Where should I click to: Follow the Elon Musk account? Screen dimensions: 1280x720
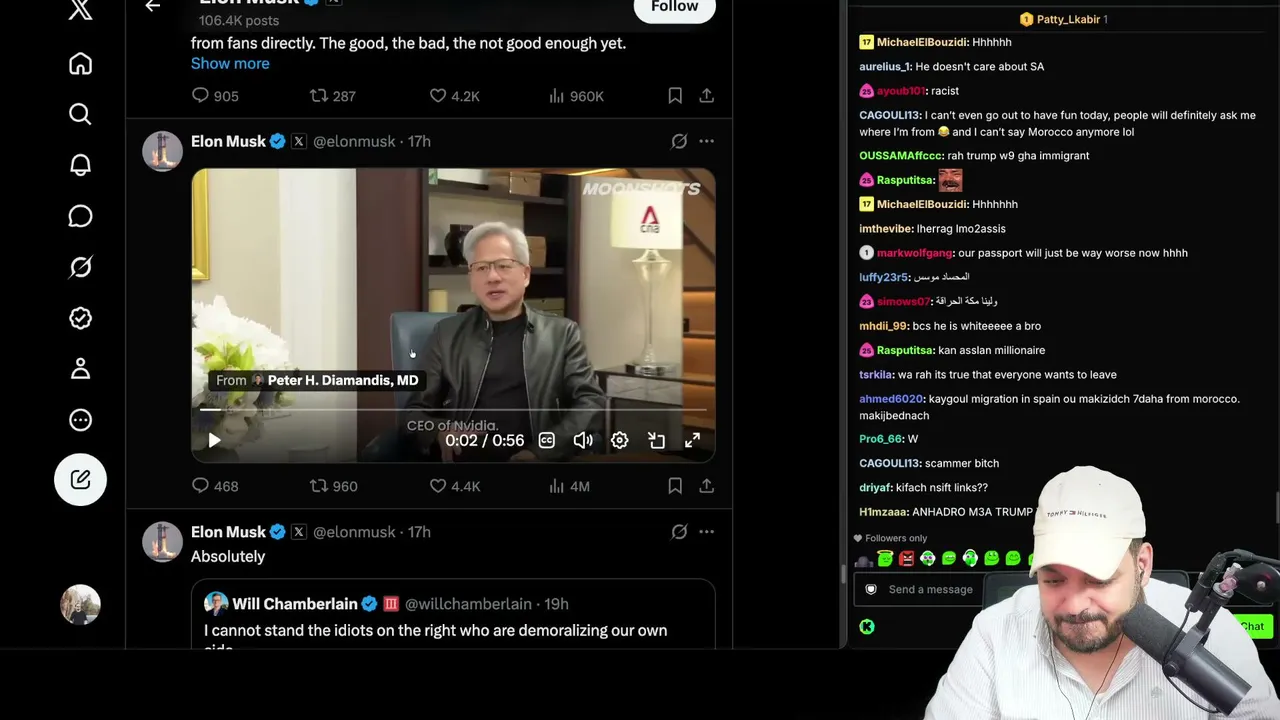coord(675,8)
